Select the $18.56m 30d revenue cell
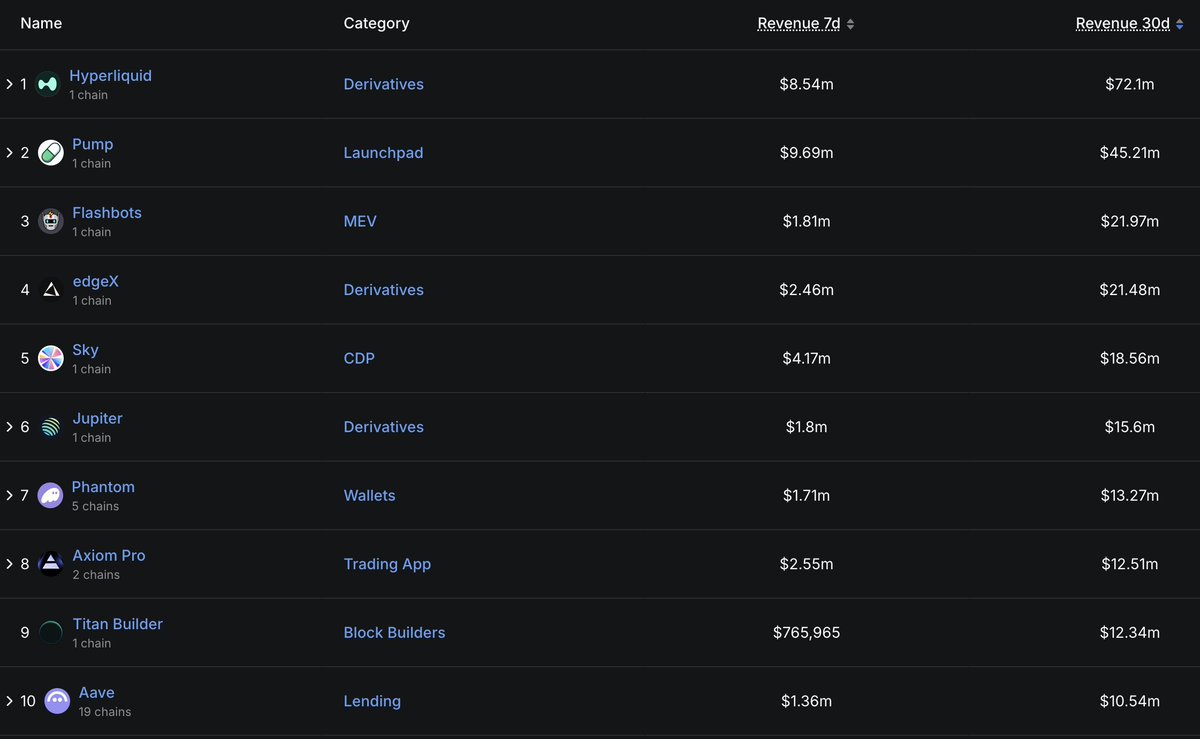1200x739 pixels. click(1130, 358)
